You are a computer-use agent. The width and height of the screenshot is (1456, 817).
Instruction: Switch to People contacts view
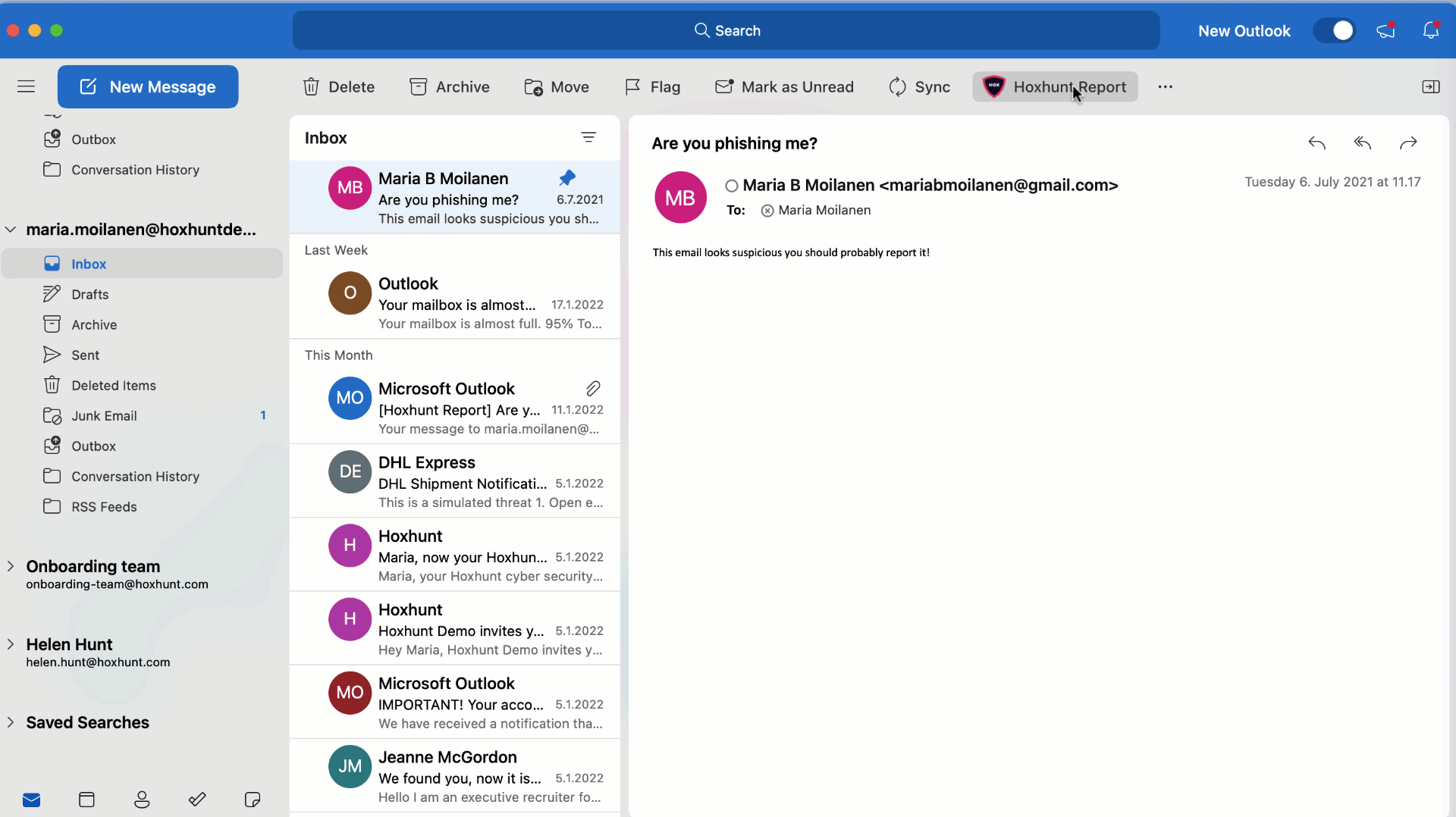pyautogui.click(x=142, y=800)
